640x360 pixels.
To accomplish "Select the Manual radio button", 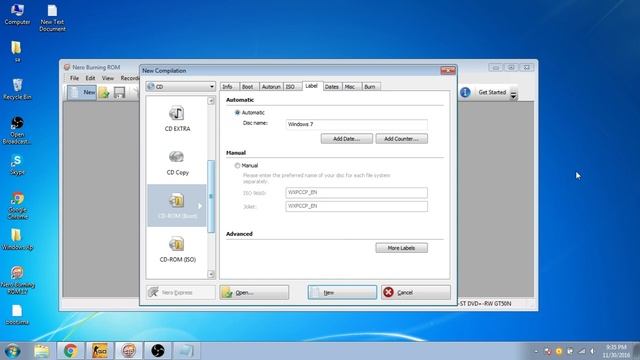I will pos(237,165).
